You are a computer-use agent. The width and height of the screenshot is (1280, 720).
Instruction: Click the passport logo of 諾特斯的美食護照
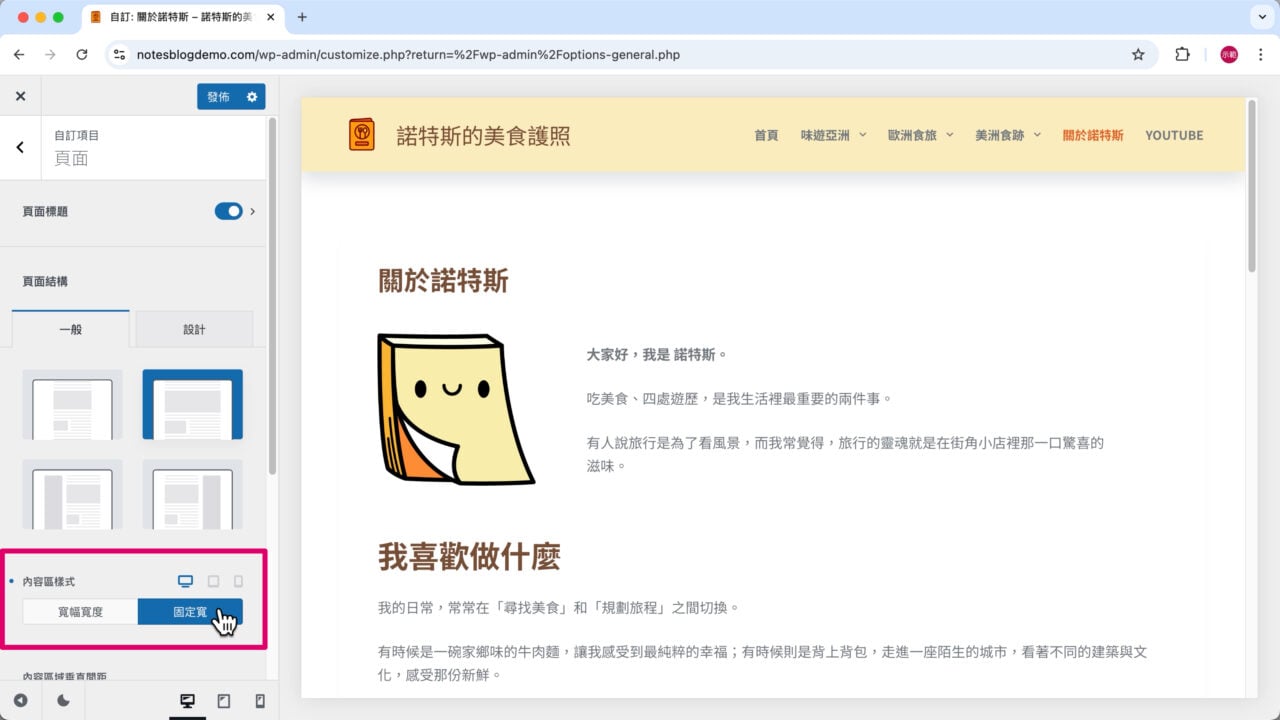point(361,134)
